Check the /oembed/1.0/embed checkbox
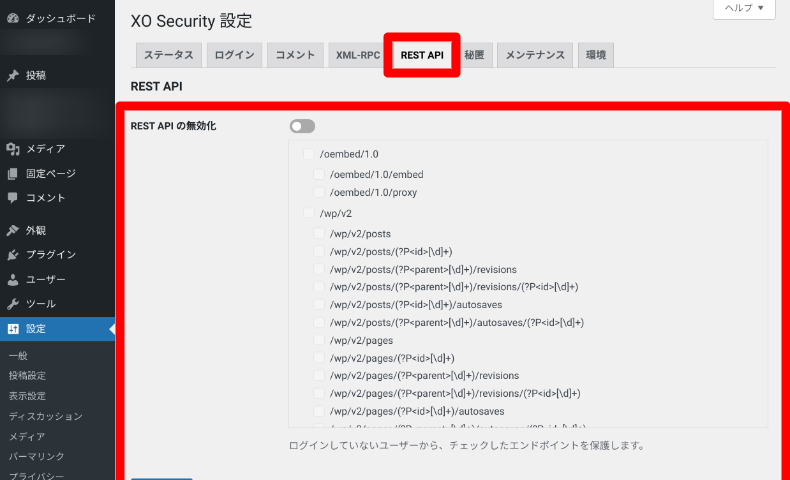 click(x=319, y=174)
